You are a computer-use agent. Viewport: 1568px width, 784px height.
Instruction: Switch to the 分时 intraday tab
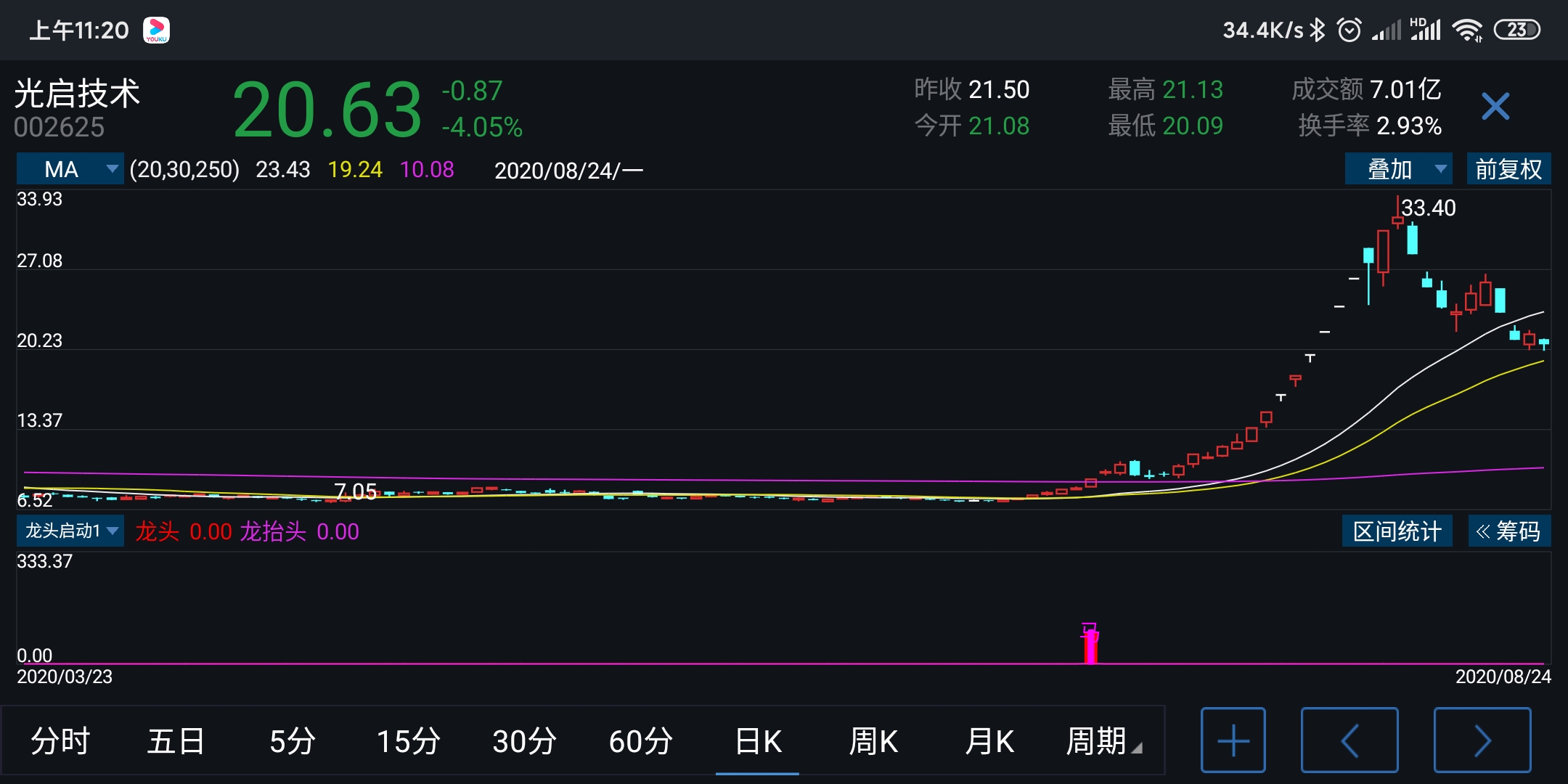60,741
